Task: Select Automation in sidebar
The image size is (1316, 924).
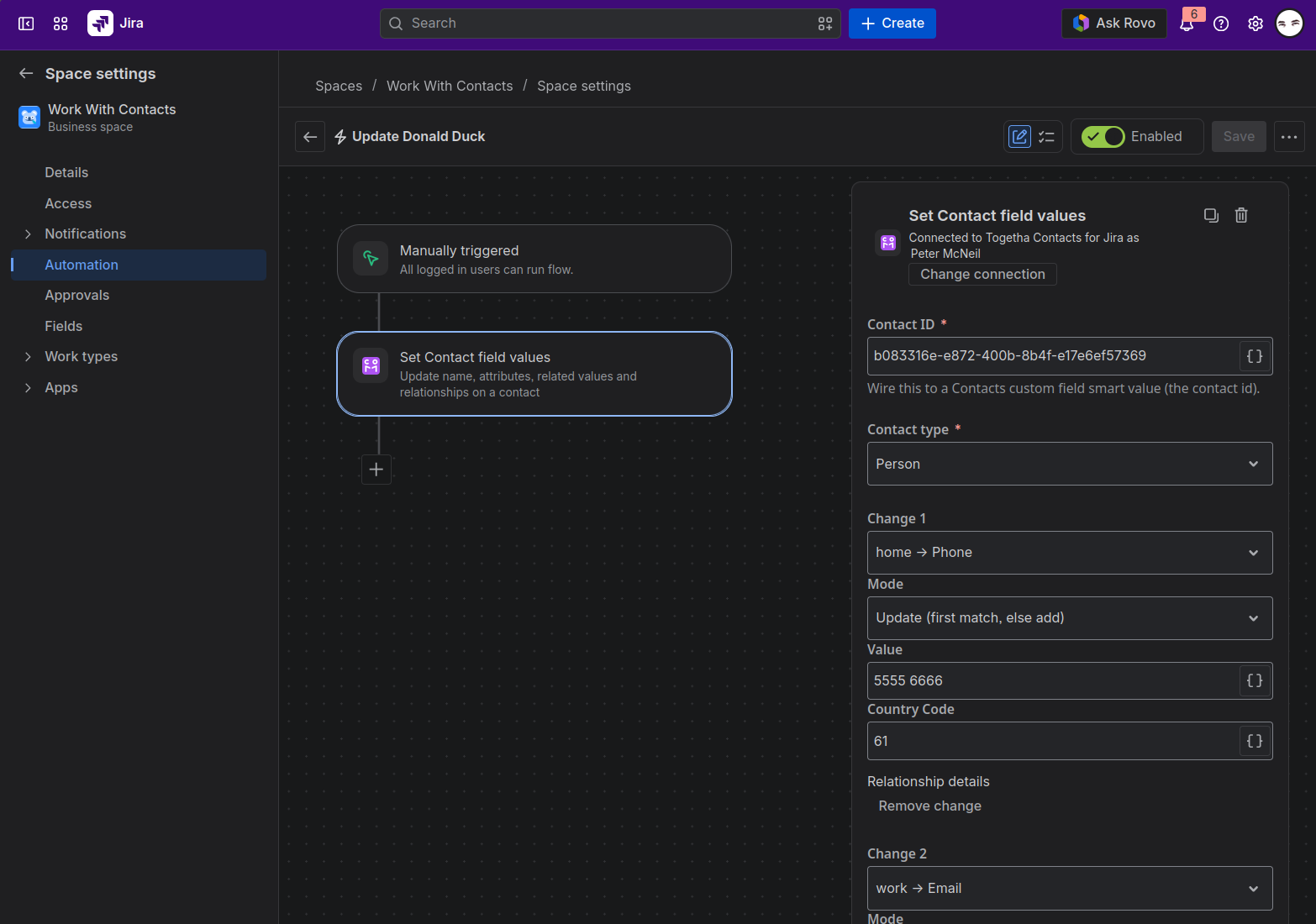Action: coord(139,265)
